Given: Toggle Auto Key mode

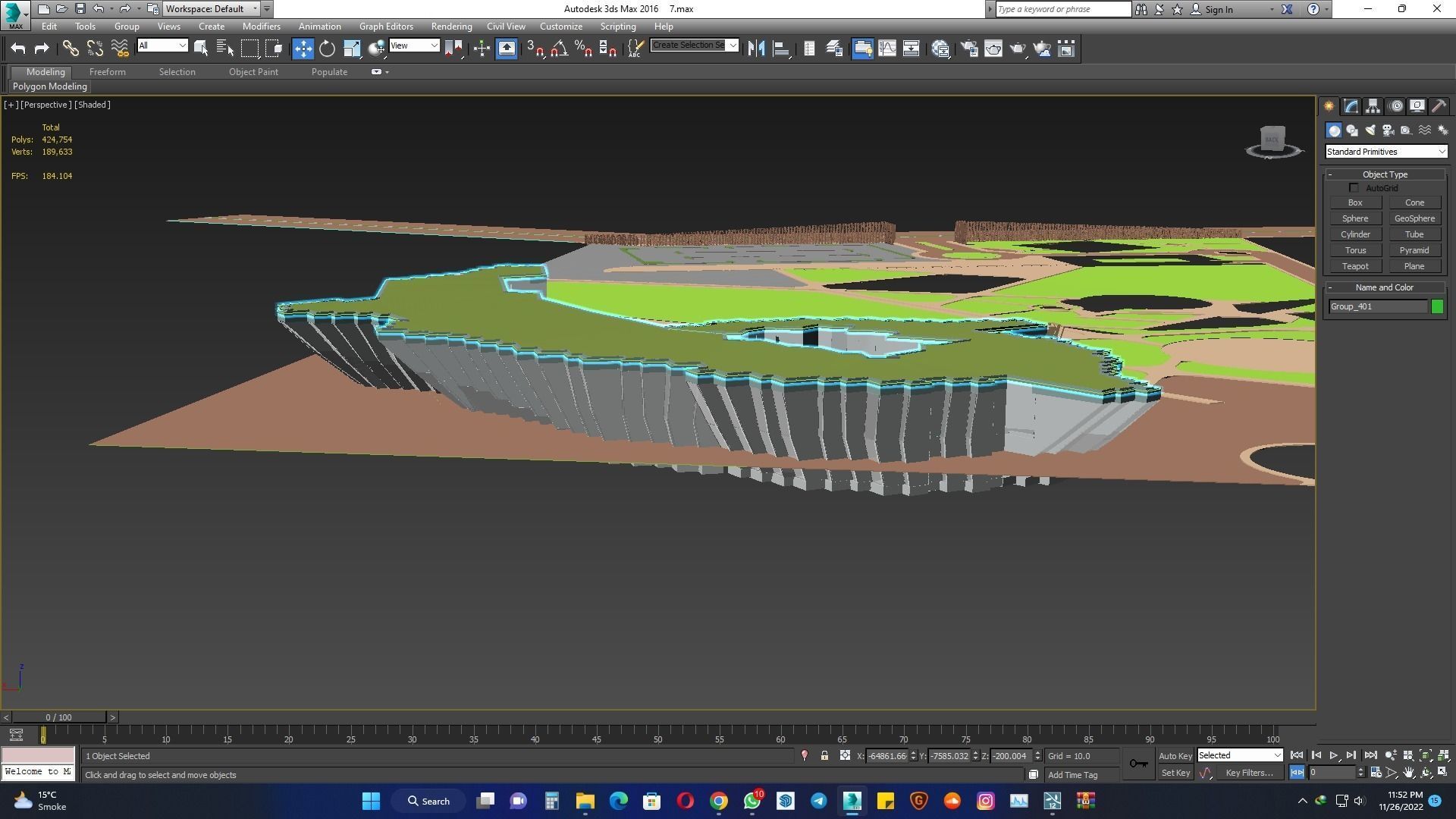Looking at the screenshot, I should point(1175,756).
